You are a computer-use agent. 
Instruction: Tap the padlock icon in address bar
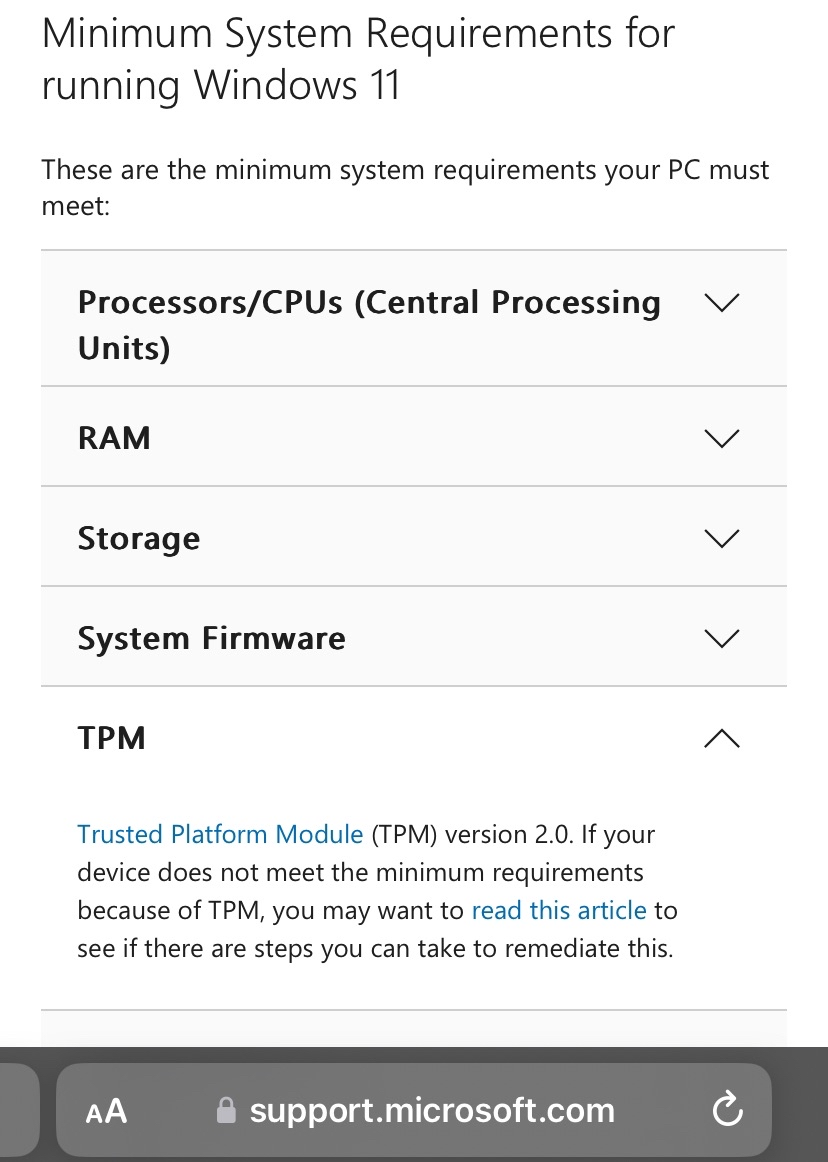(227, 1110)
